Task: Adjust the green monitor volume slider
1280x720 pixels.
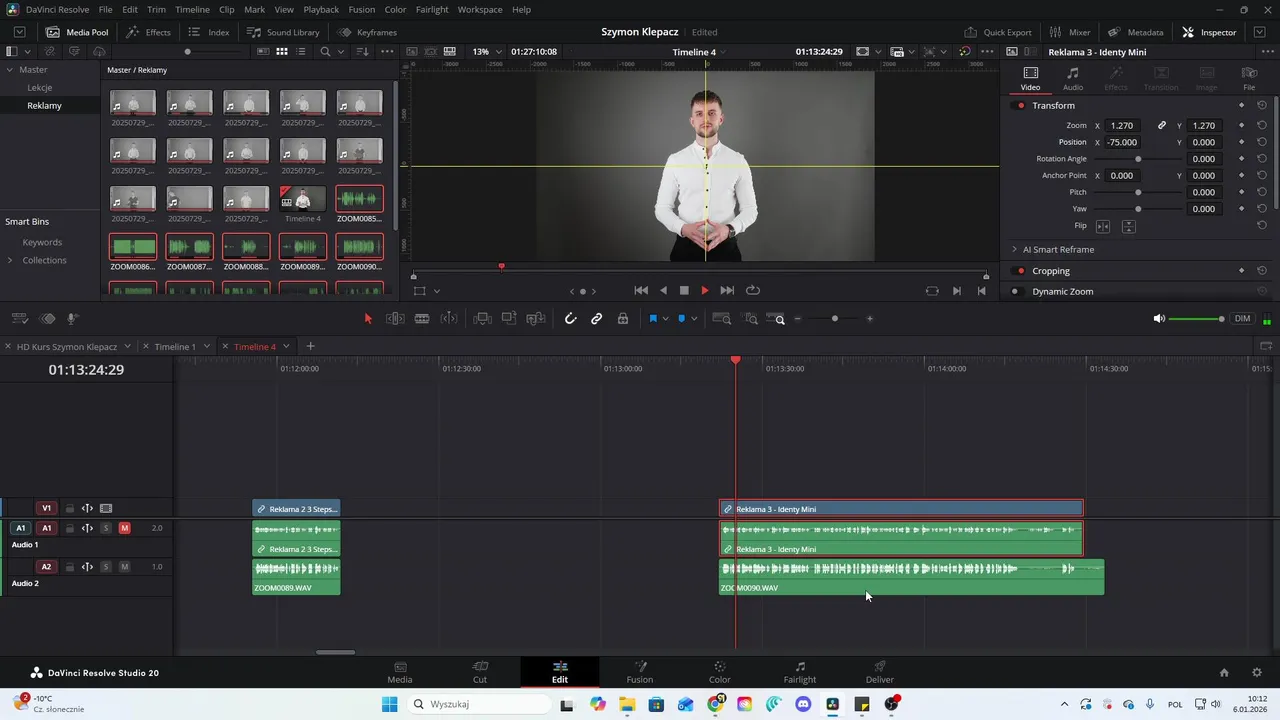Action: pos(1197,319)
